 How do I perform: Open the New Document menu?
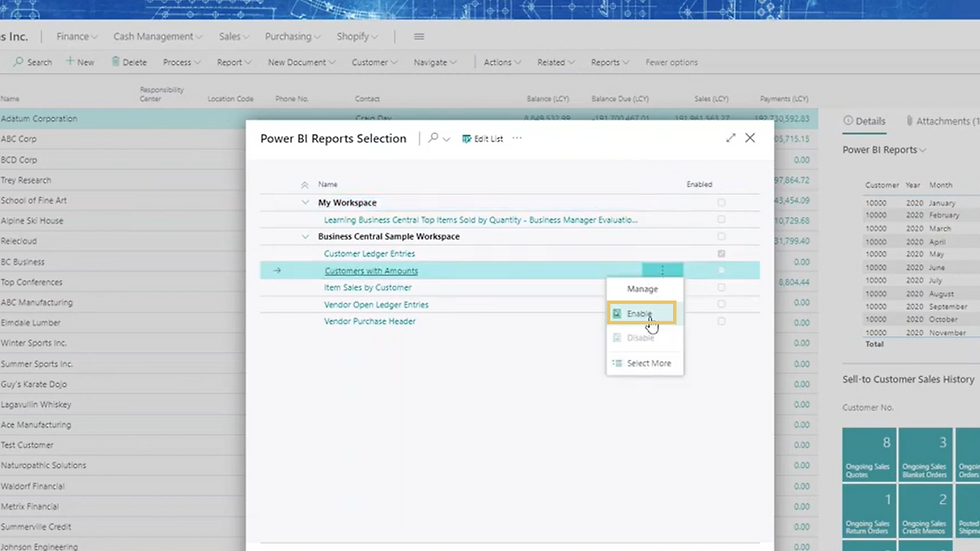click(x=301, y=62)
